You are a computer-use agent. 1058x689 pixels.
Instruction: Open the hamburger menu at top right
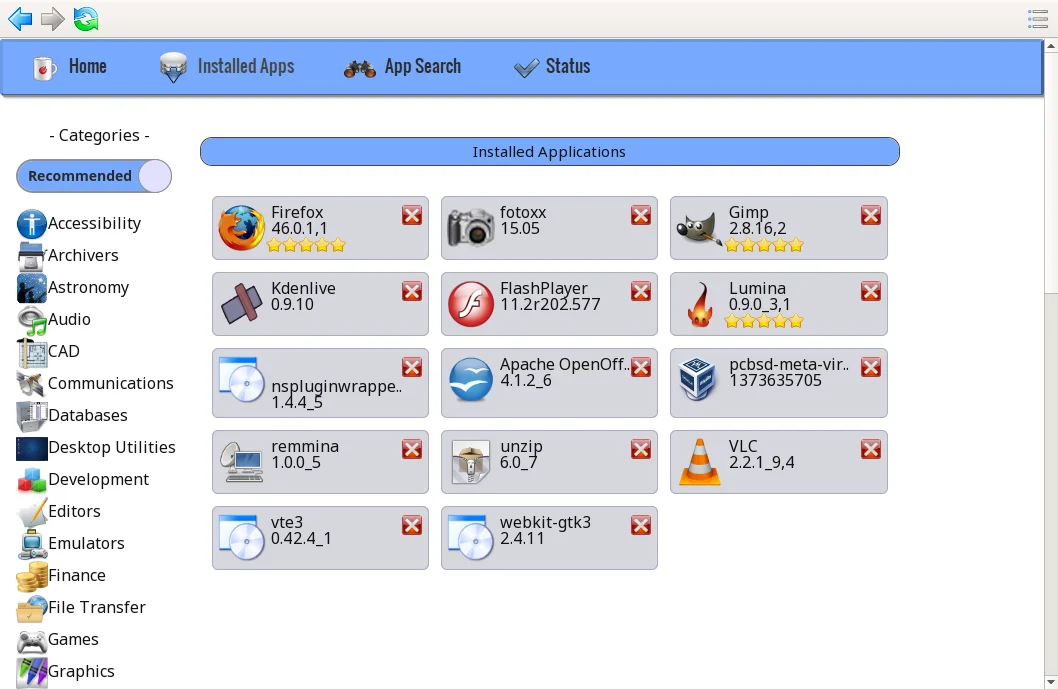[1037, 18]
